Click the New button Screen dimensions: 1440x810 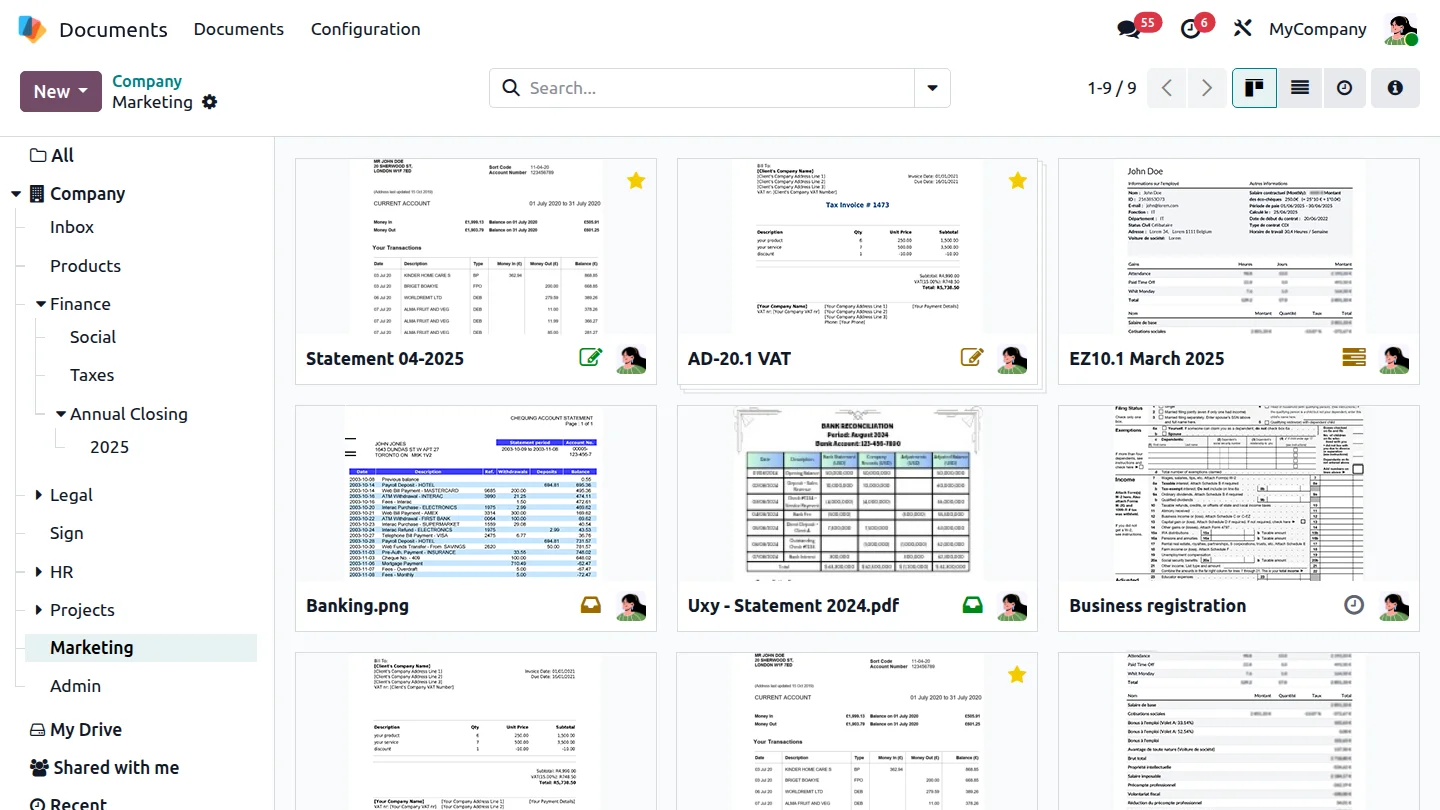point(60,91)
